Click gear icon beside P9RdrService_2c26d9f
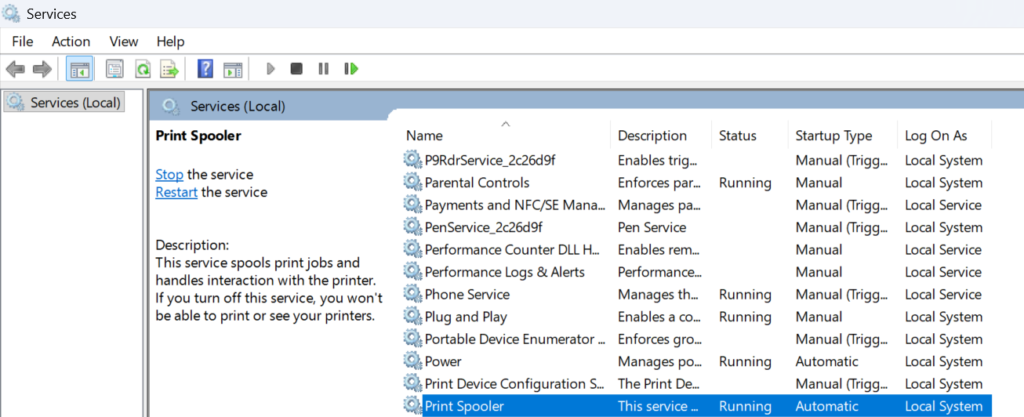 412,159
